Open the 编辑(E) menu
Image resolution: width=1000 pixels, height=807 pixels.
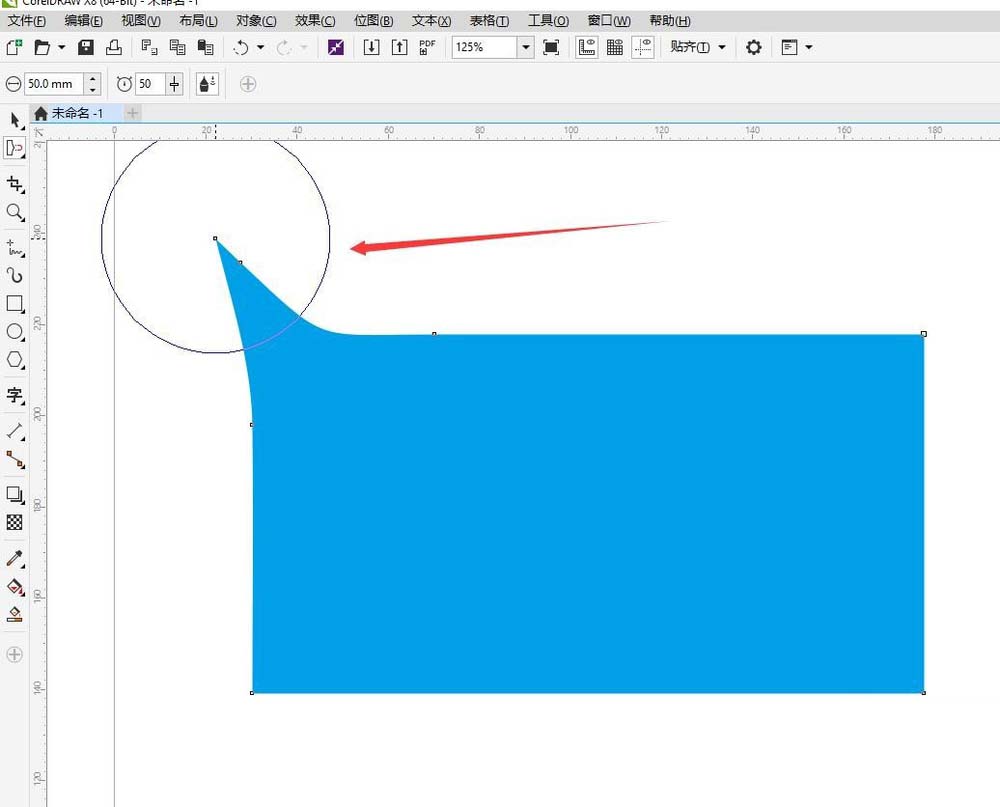[84, 21]
